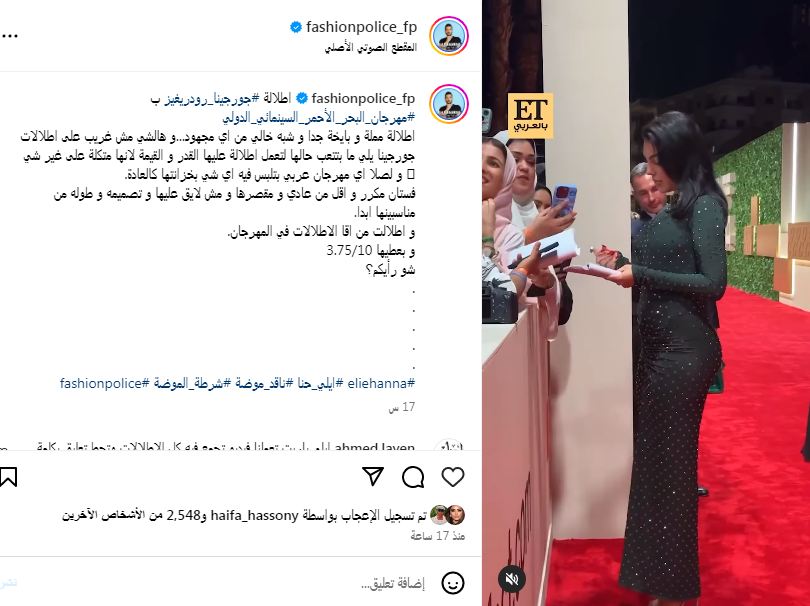Save the post with the bookmark icon
Viewport: 810px width, 606px height.
[8, 477]
